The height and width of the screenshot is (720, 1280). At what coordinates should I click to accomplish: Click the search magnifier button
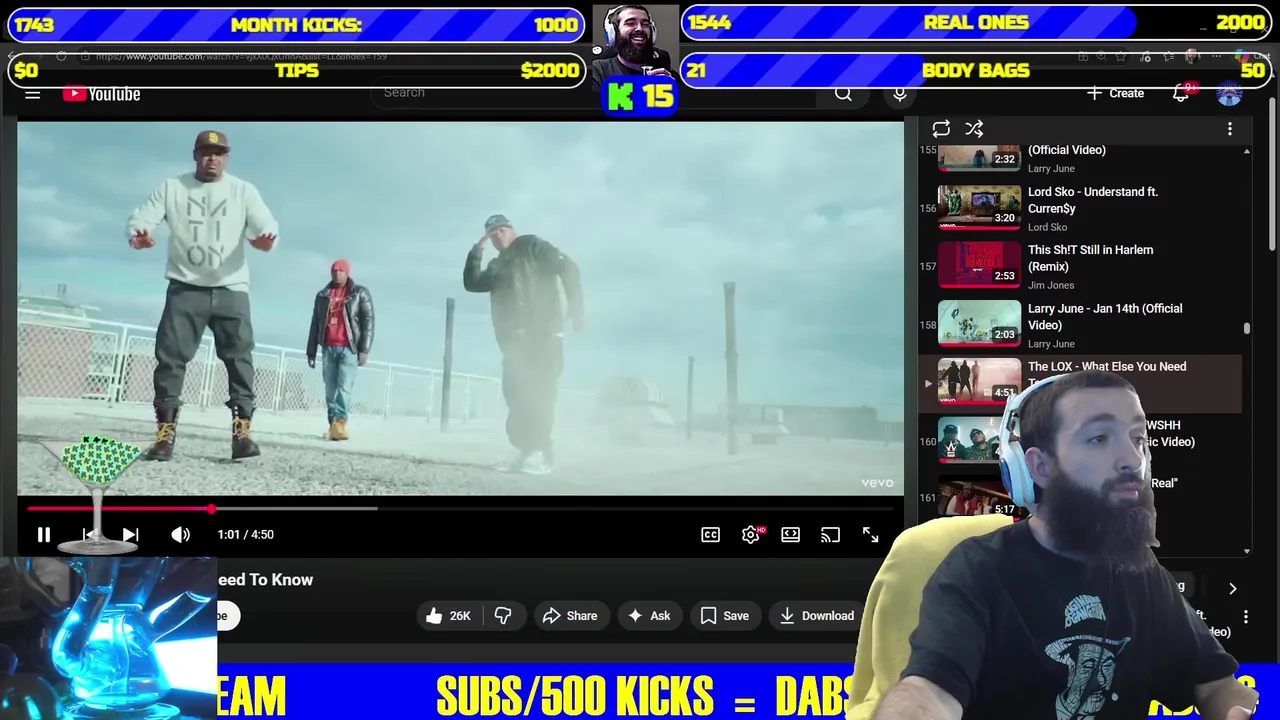point(843,93)
